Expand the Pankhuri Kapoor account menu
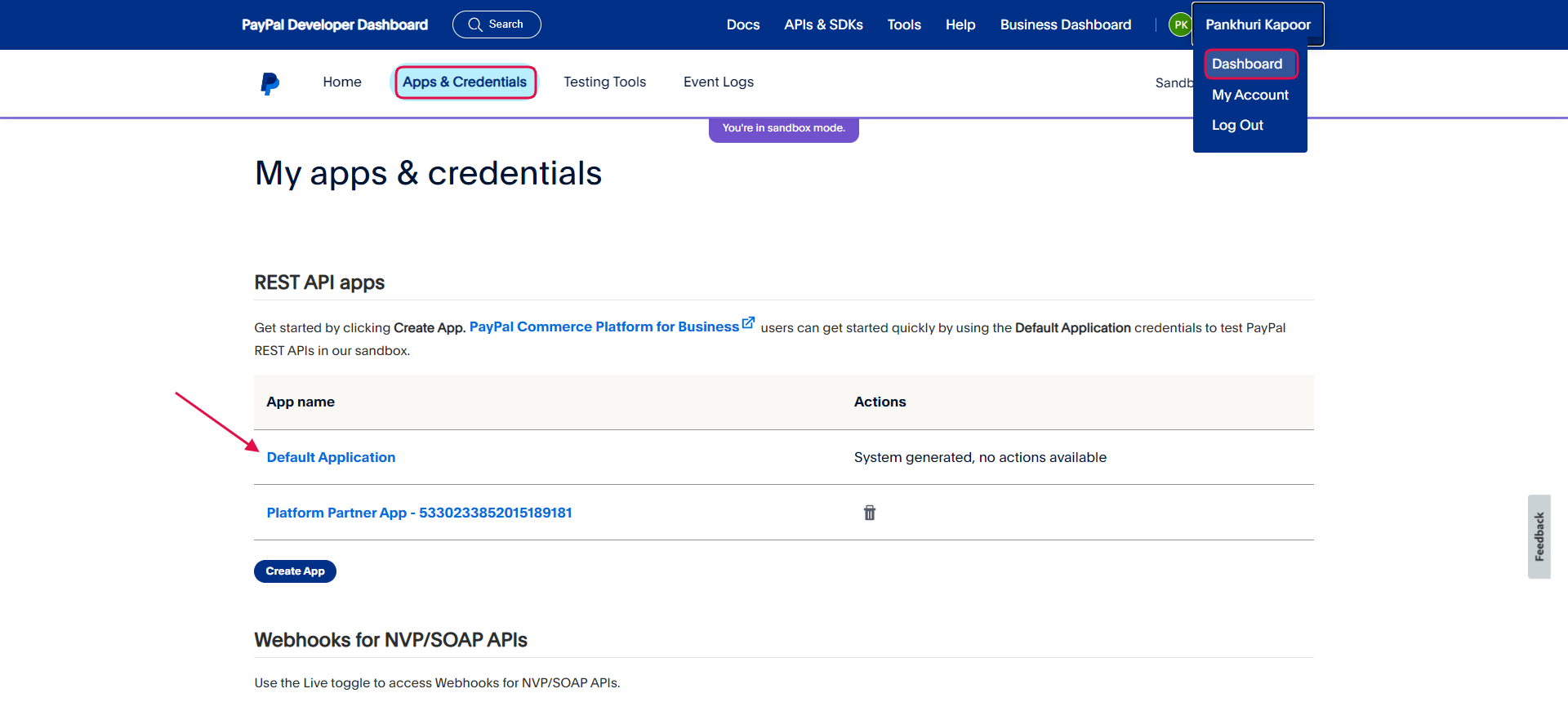Viewport: 1568px width, 702px height. pos(1258,24)
